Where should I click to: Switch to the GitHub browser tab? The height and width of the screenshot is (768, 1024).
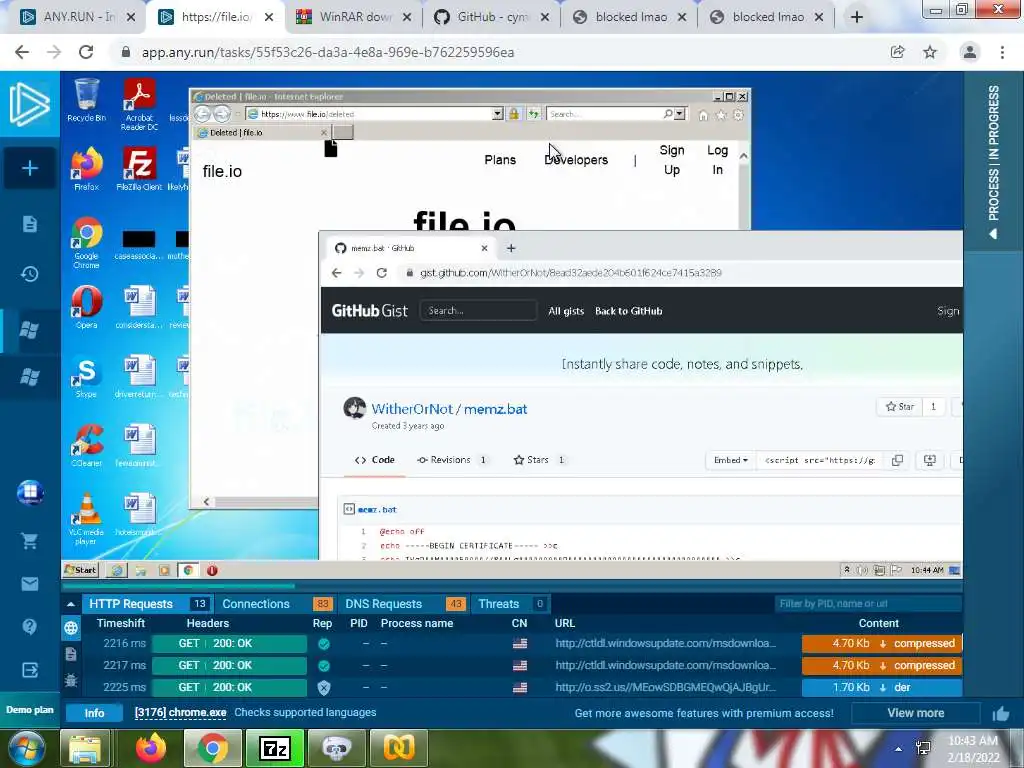(492, 17)
